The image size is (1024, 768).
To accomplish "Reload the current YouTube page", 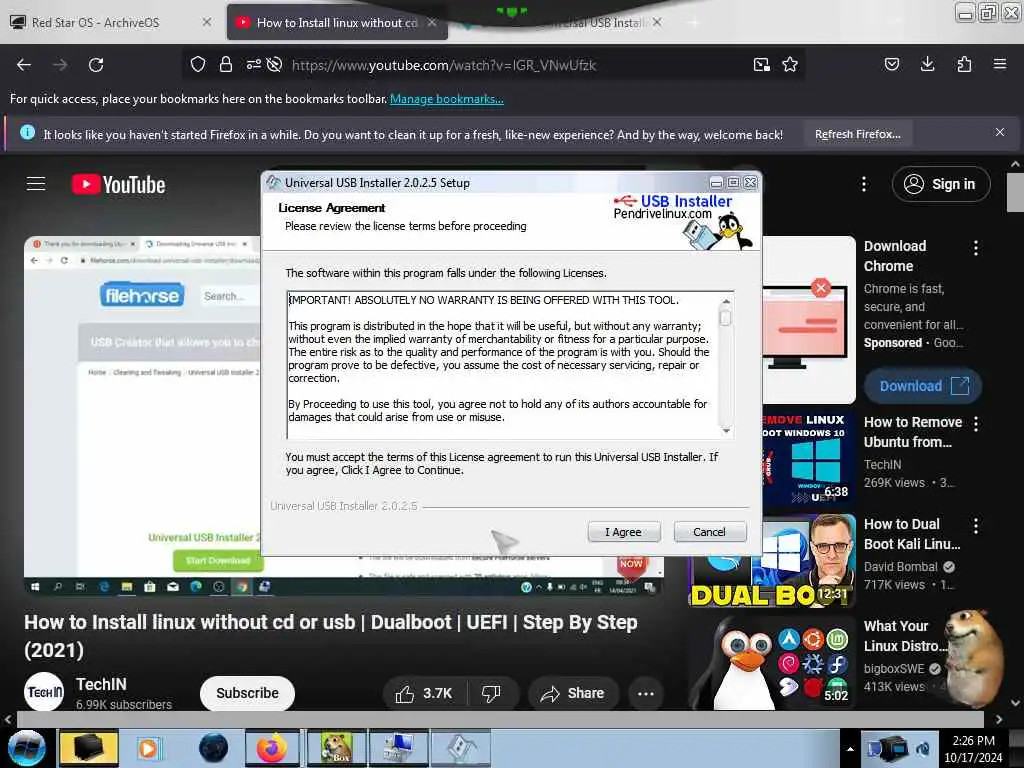I will click(x=96, y=65).
